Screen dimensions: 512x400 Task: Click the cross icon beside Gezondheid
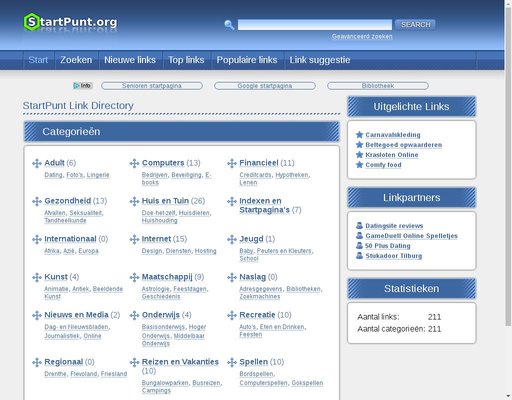[37, 201]
